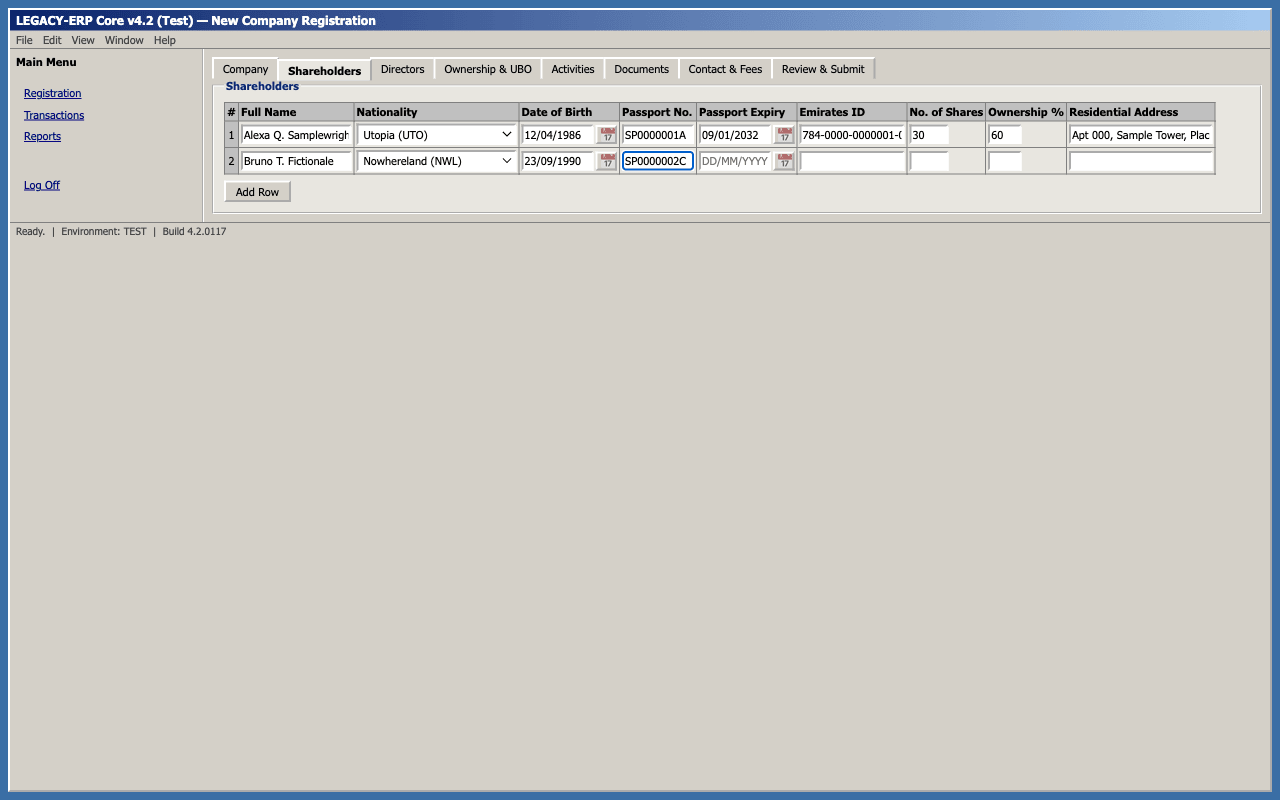Open the Ownership & UBO tab
This screenshot has width=1280, height=800.
(488, 69)
